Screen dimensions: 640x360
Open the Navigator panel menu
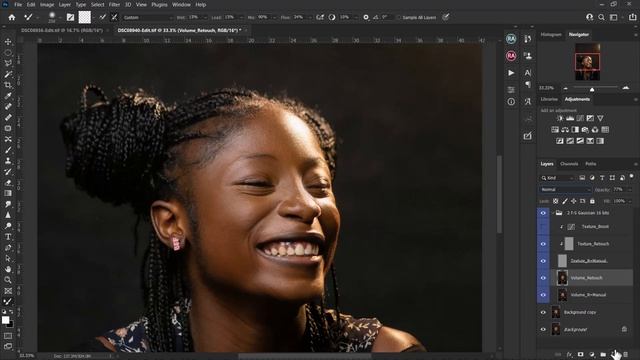click(x=635, y=35)
